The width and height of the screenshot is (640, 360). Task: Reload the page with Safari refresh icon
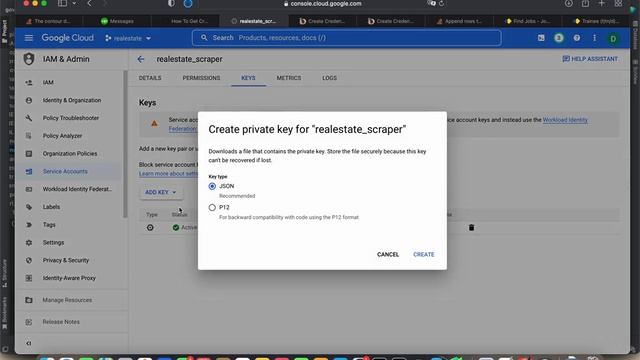click(x=441, y=4)
